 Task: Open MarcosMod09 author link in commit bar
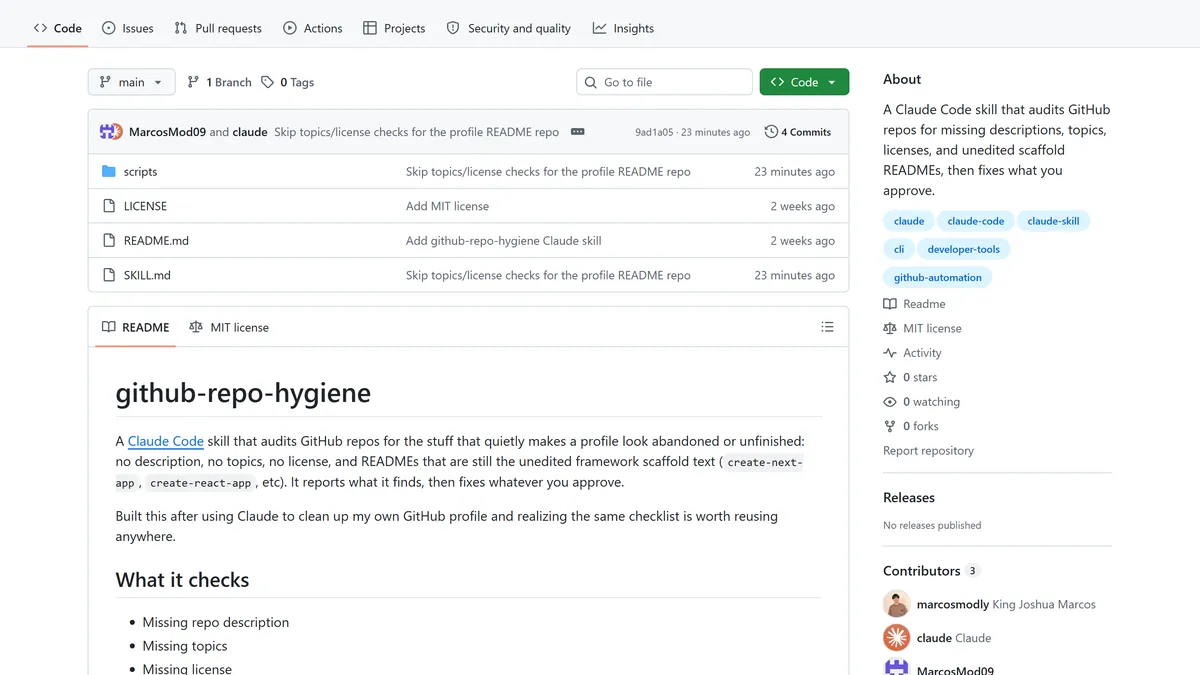tap(167, 132)
